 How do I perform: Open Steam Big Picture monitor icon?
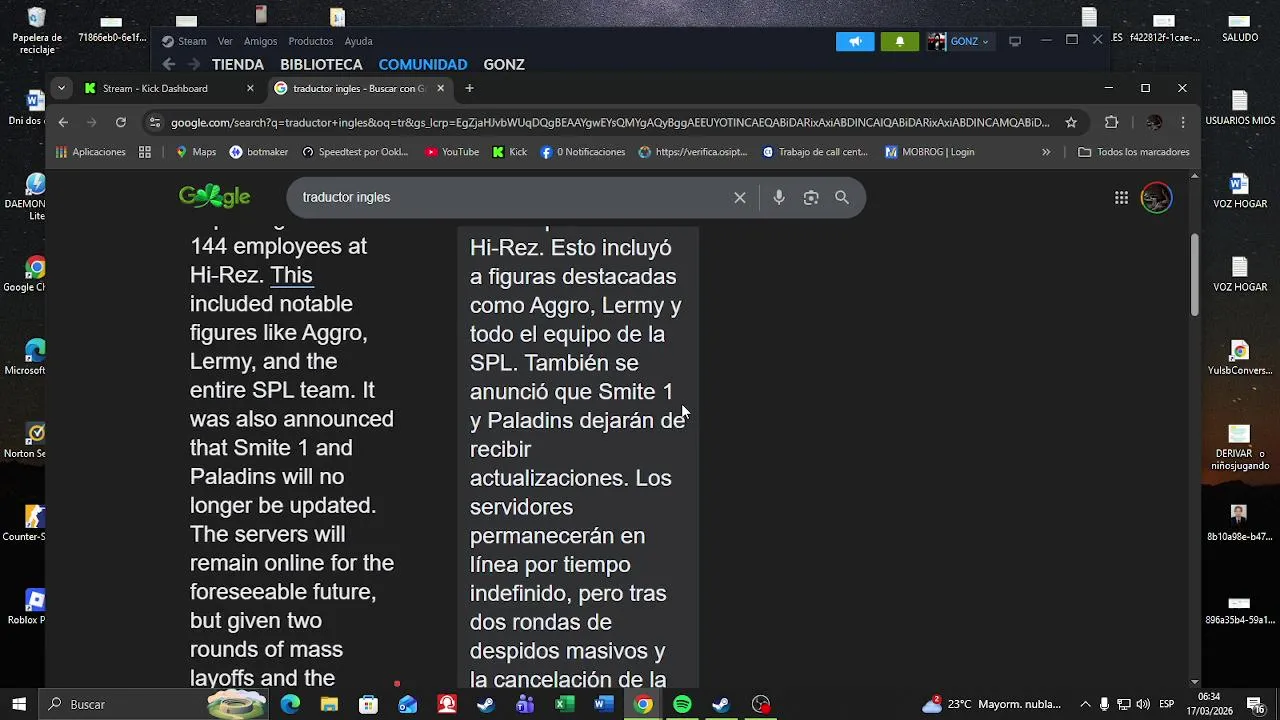coord(1015,41)
